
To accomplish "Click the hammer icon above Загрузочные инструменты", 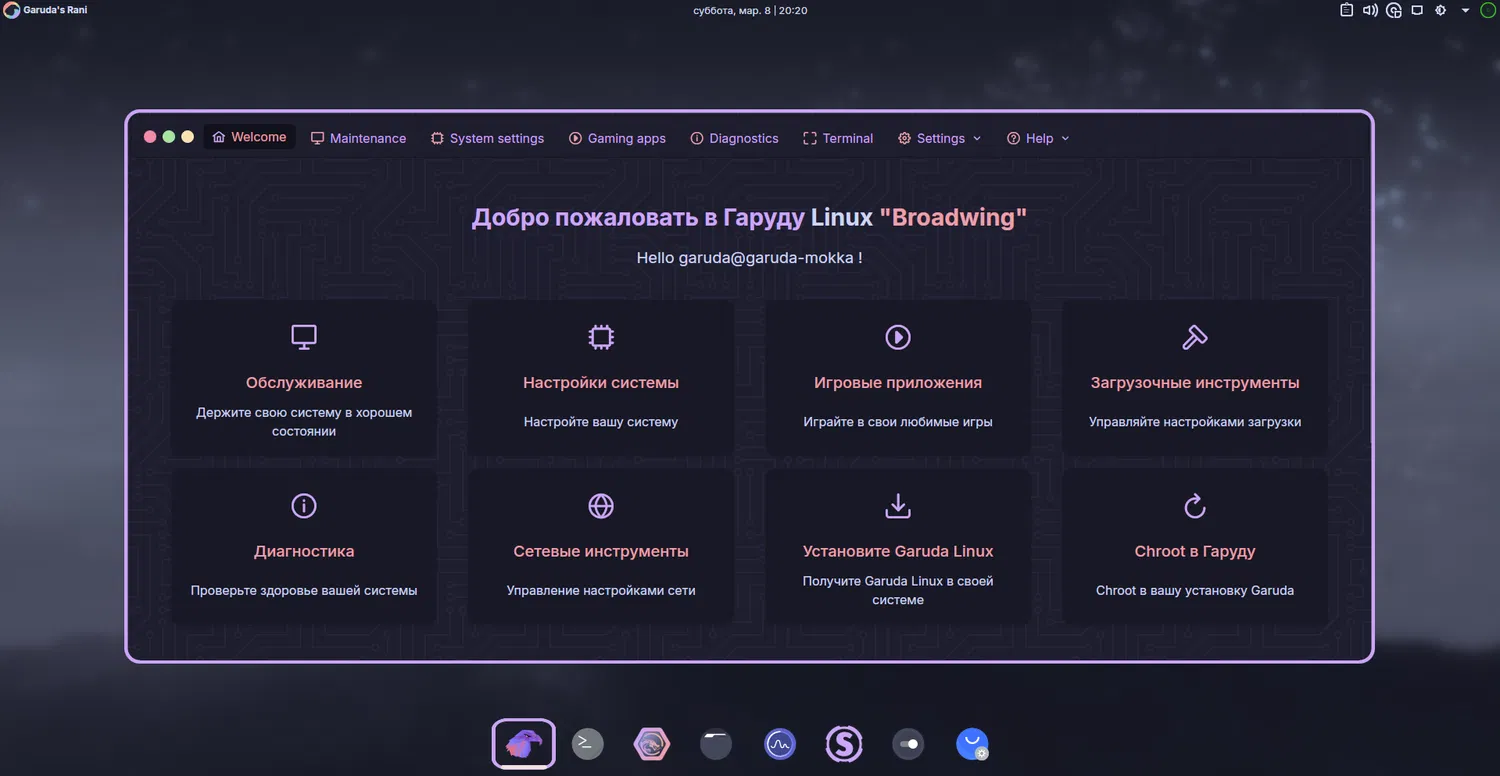I will (1195, 337).
